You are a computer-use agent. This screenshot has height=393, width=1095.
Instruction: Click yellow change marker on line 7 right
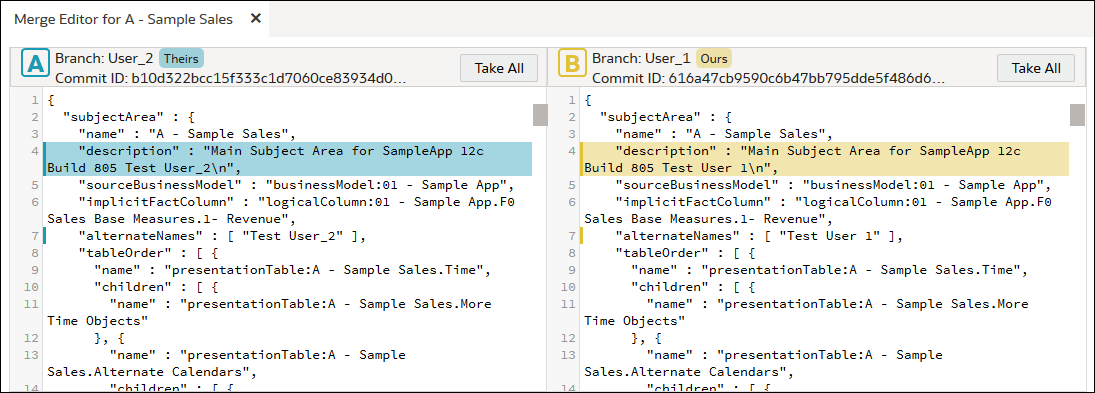(x=582, y=236)
